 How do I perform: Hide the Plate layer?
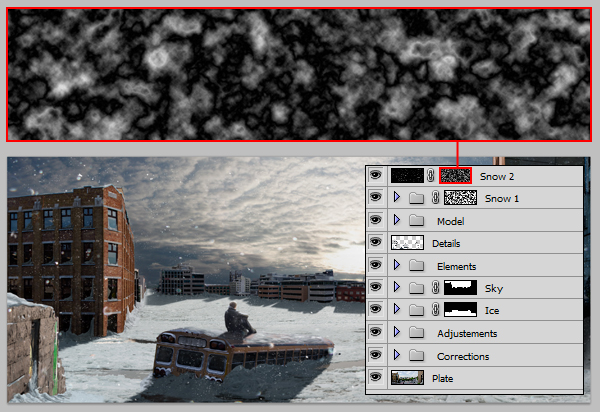click(376, 377)
